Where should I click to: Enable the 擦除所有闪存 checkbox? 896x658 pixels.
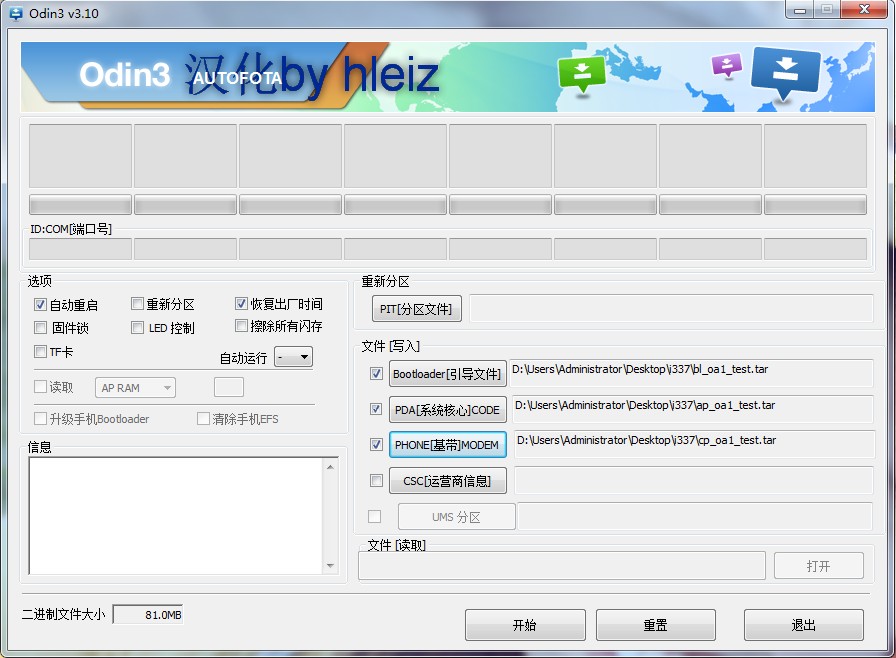(241, 326)
